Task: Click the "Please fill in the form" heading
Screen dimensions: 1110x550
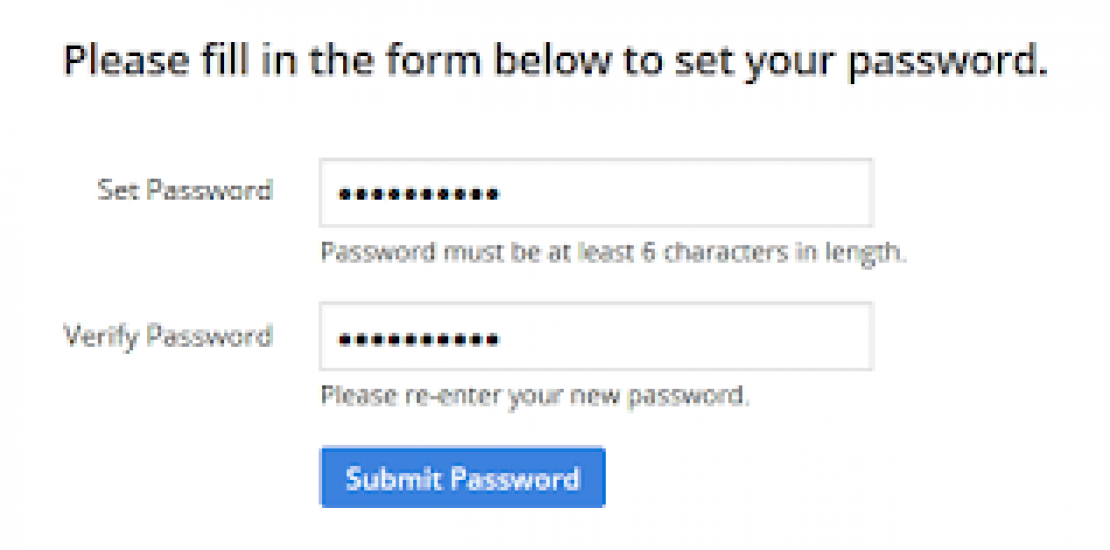Action: (x=555, y=62)
